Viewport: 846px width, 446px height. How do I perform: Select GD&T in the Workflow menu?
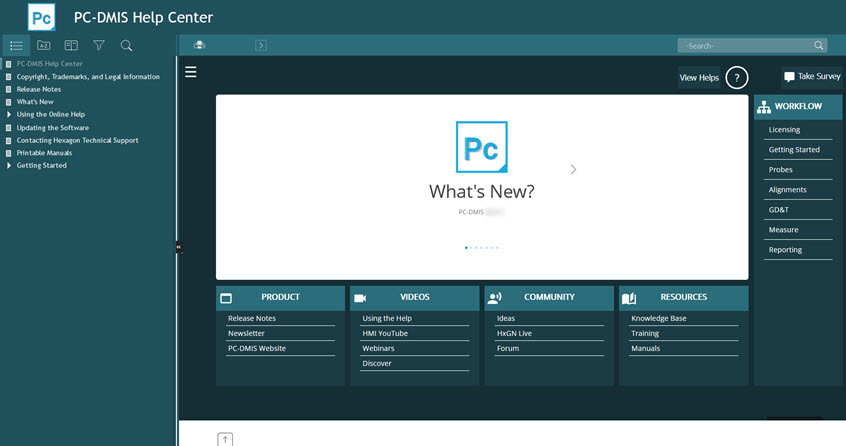[778, 210]
